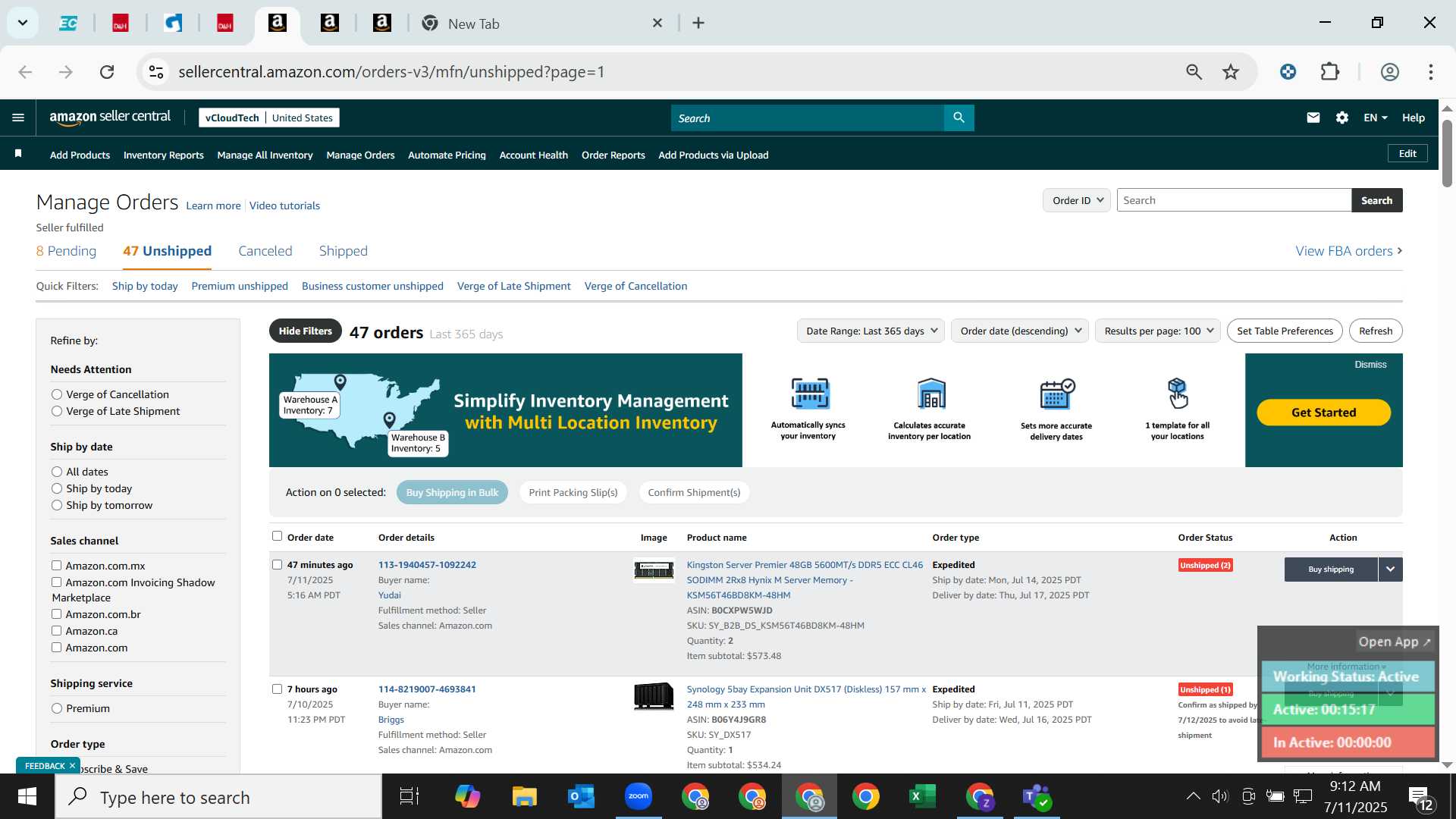Open App from the working status widget
This screenshot has width=1456, height=819.
point(1395,642)
